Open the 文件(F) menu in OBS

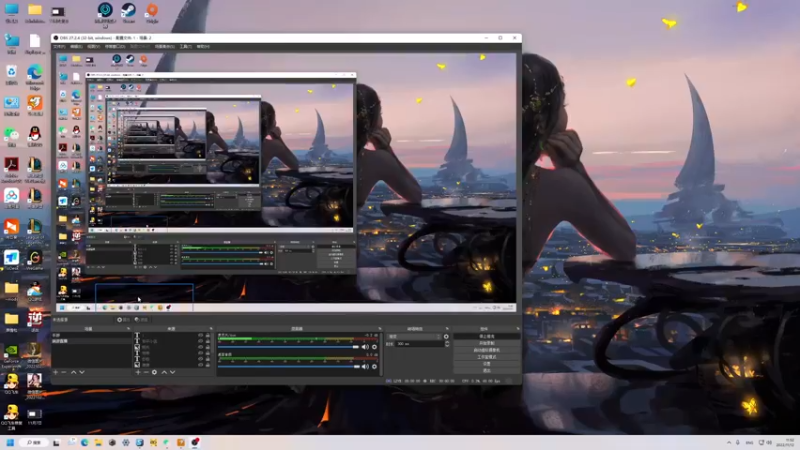(x=59, y=46)
